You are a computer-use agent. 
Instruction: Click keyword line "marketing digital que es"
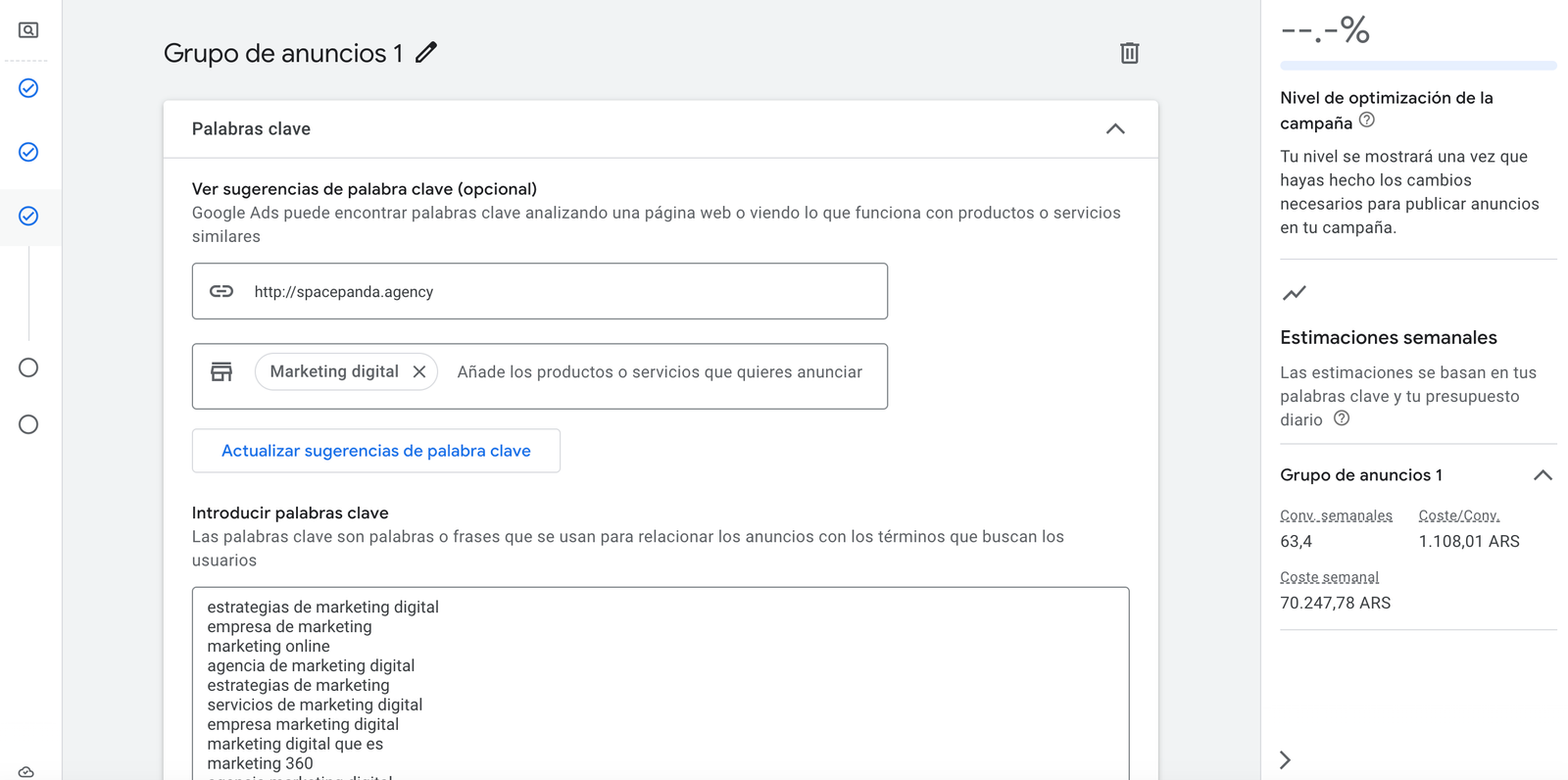pos(295,745)
